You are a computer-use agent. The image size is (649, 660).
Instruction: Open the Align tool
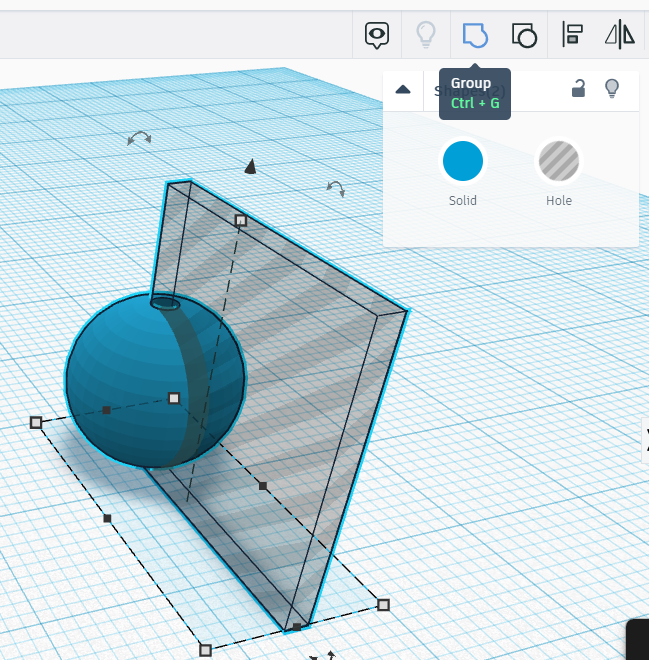tap(572, 35)
